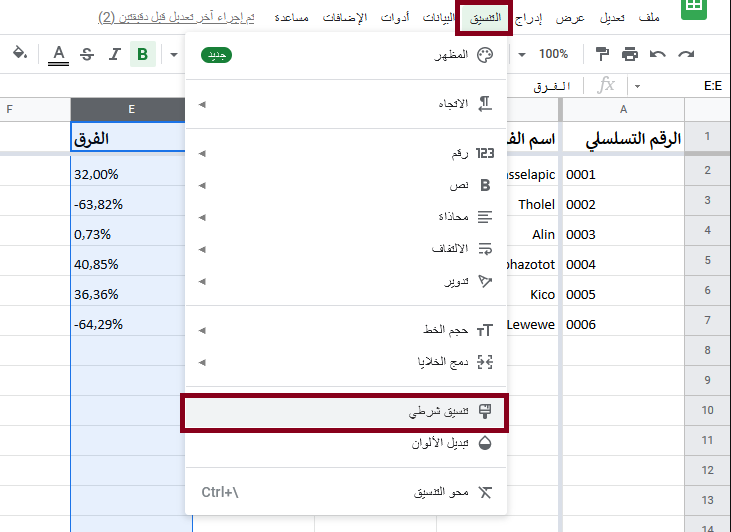Viewport: 731px width, 532px height.
Task: Toggle bold formatting button
Action: 143,54
